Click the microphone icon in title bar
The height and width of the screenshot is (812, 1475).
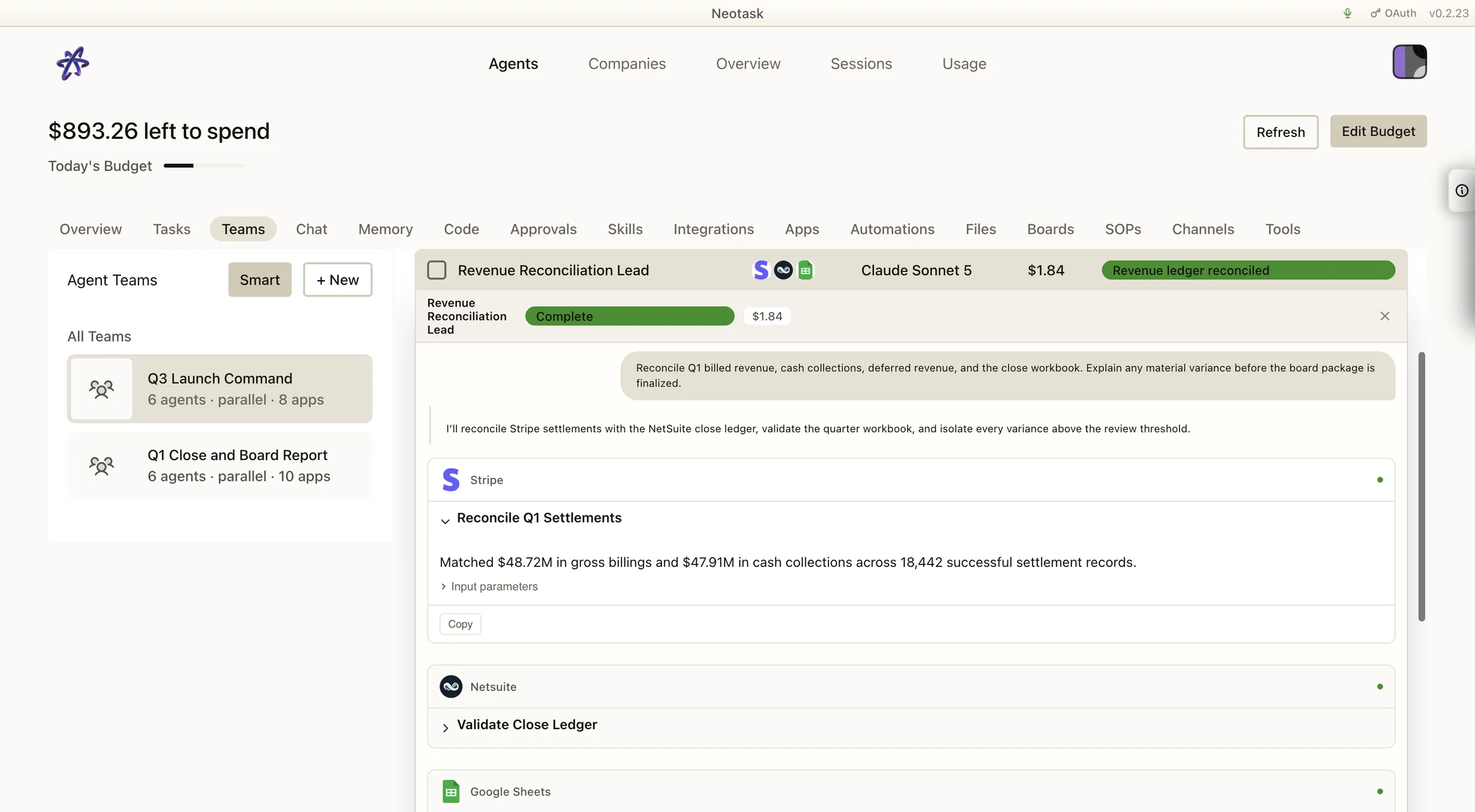pos(1347,13)
